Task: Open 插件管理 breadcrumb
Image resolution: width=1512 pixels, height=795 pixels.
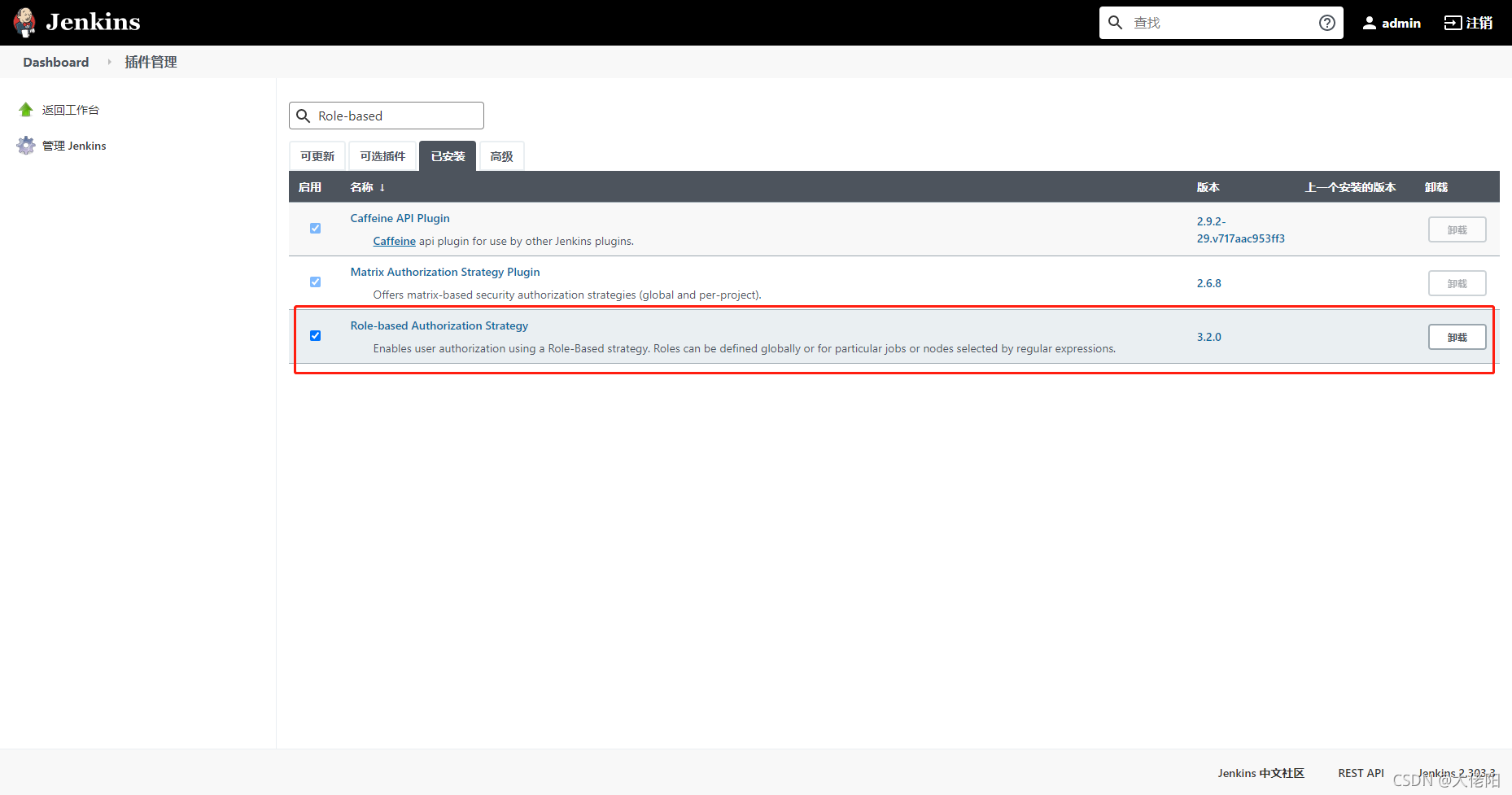Action: click(151, 62)
